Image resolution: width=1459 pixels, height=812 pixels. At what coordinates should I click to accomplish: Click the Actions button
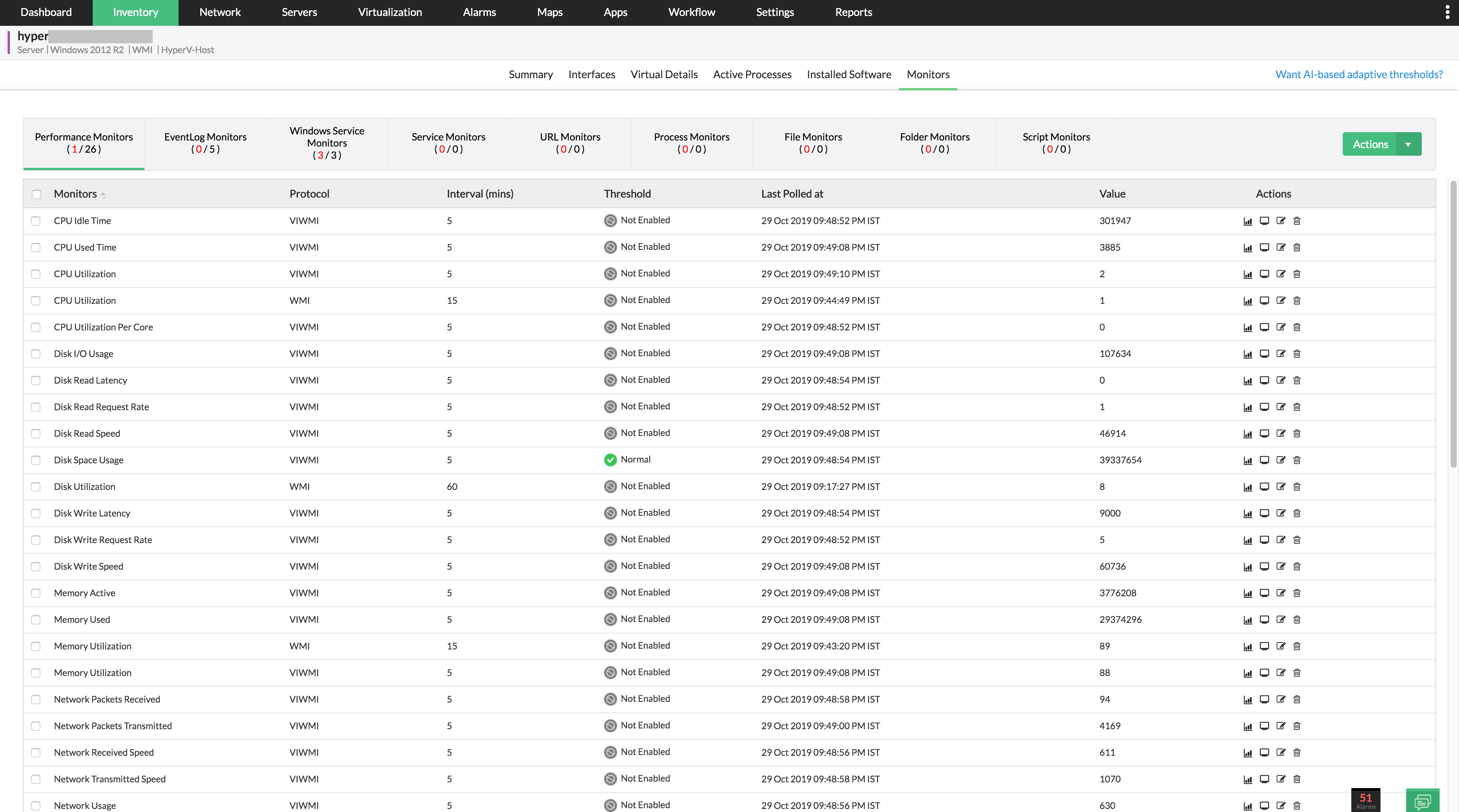(1370, 144)
